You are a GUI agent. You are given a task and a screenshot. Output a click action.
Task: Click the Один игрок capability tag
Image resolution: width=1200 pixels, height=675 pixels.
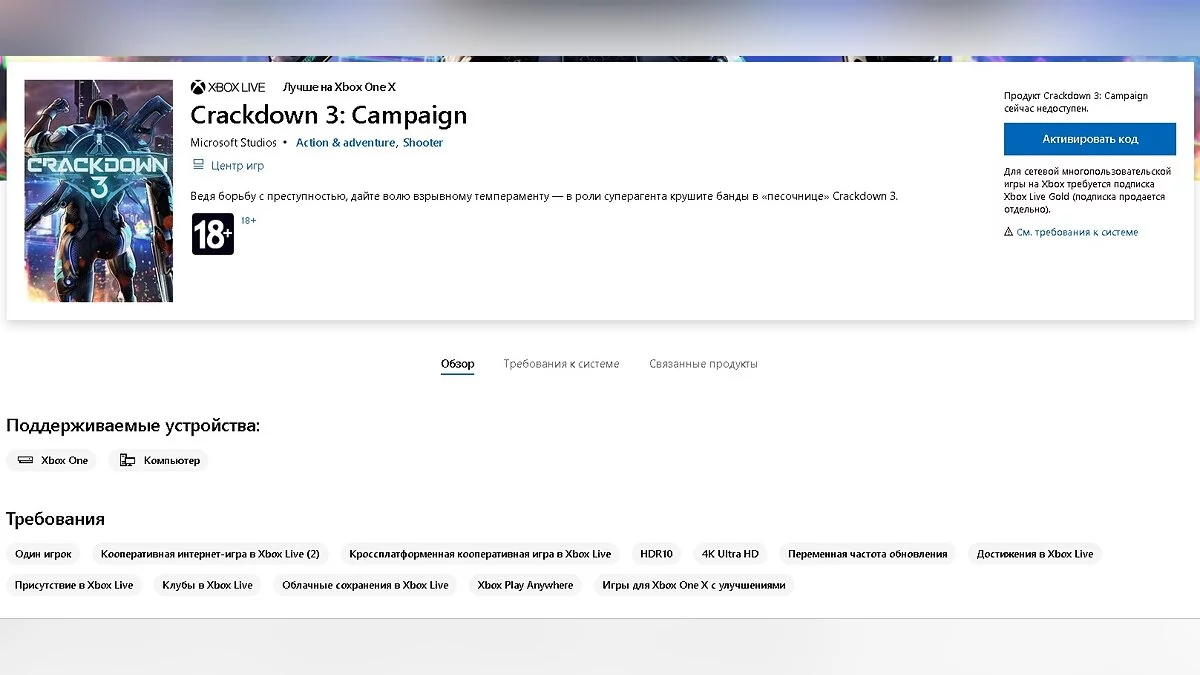pyautogui.click(x=43, y=554)
